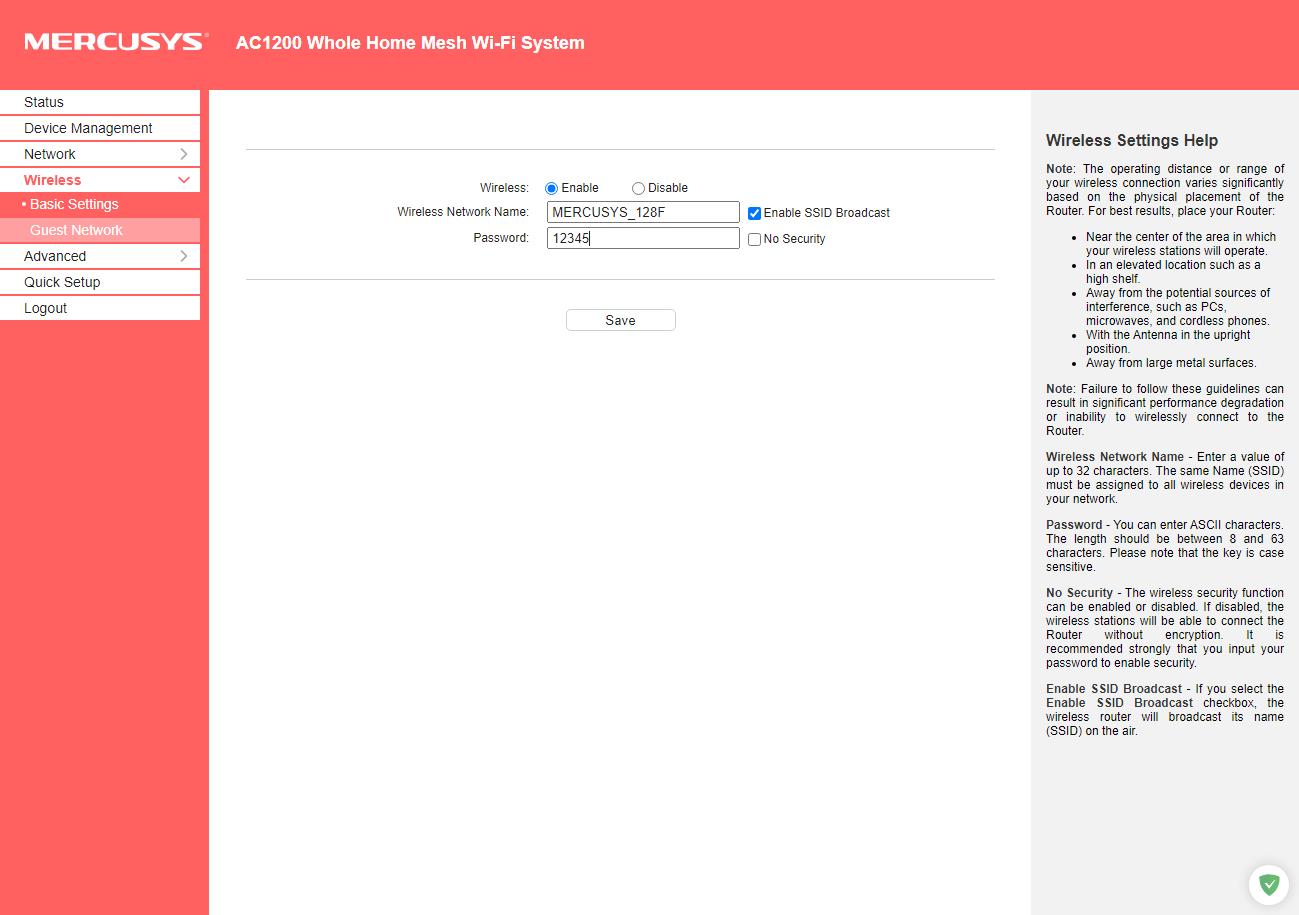Click the Mercusys logo
The width and height of the screenshot is (1299, 915).
115,42
